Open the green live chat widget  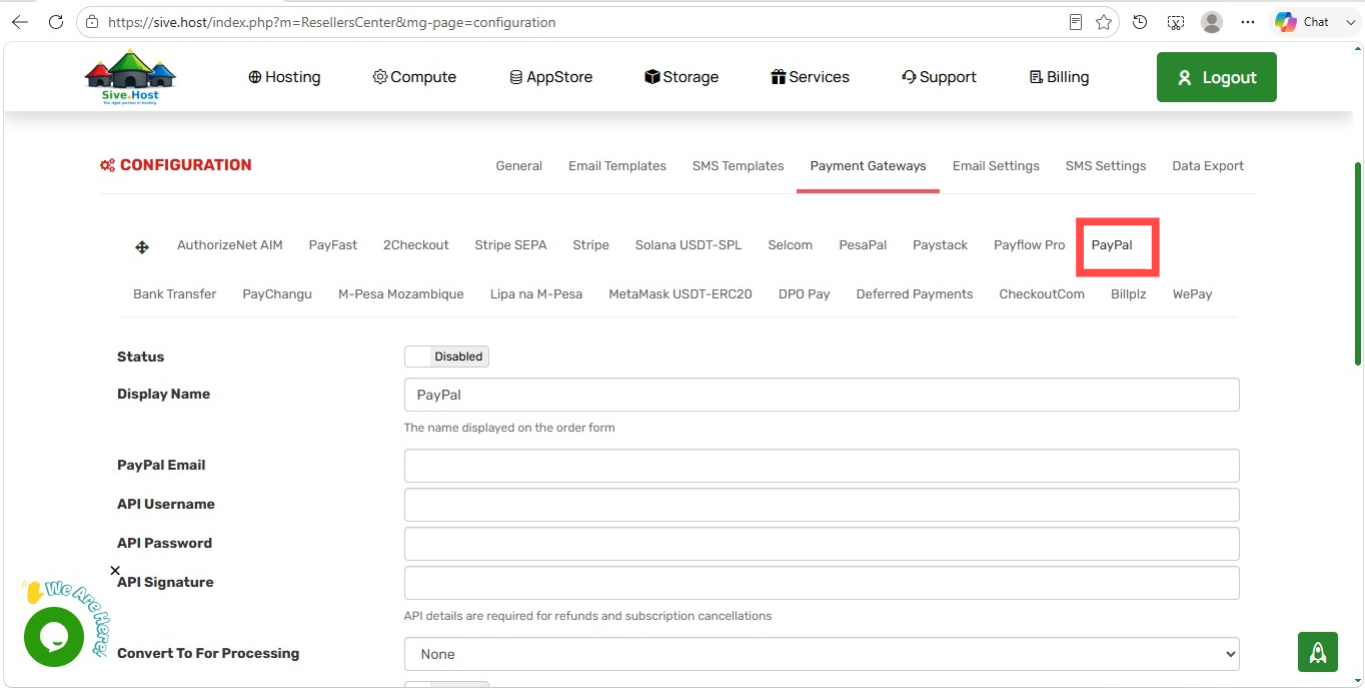(54, 637)
